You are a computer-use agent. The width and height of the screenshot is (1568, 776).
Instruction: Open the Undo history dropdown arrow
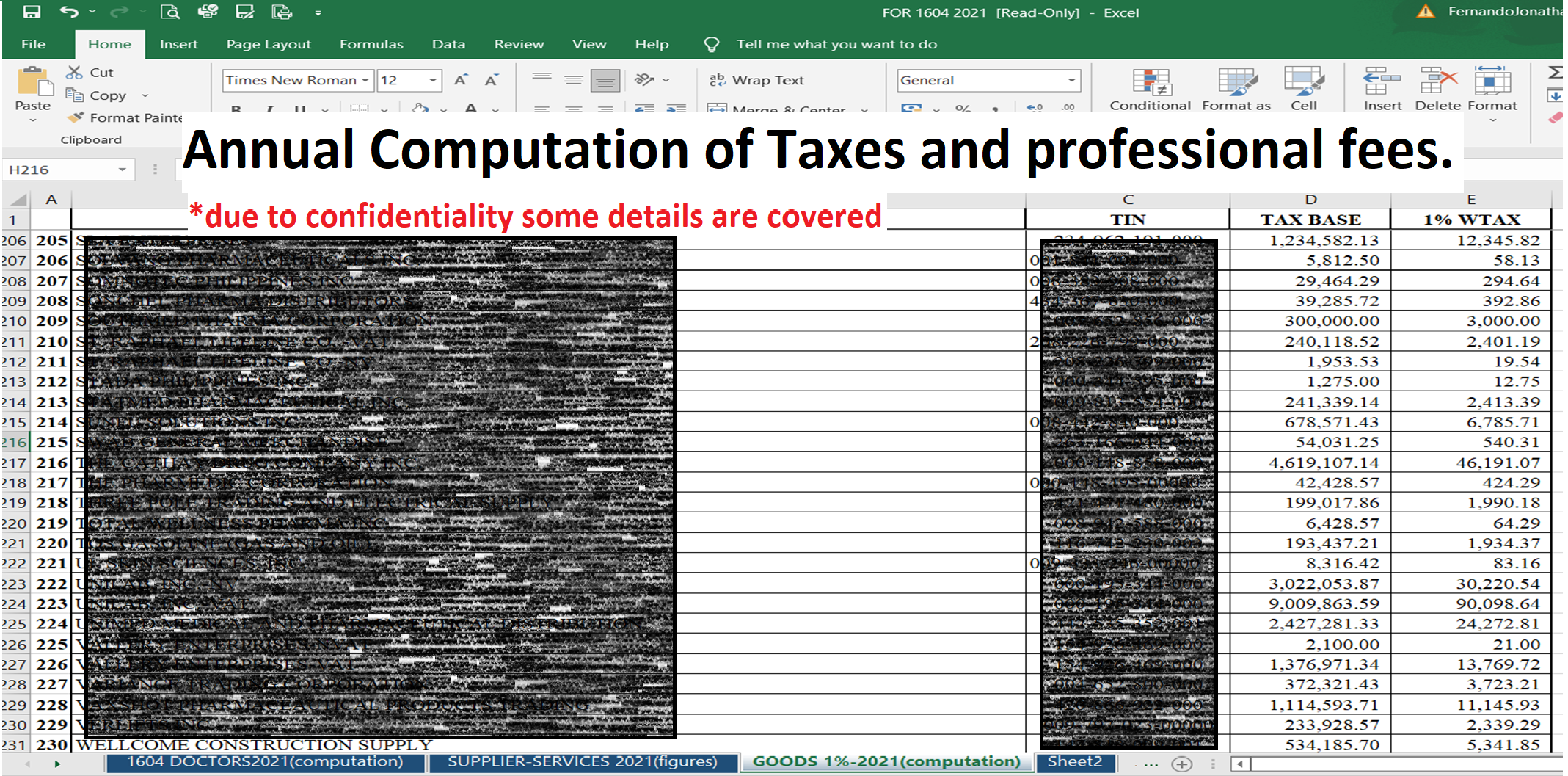(x=92, y=12)
